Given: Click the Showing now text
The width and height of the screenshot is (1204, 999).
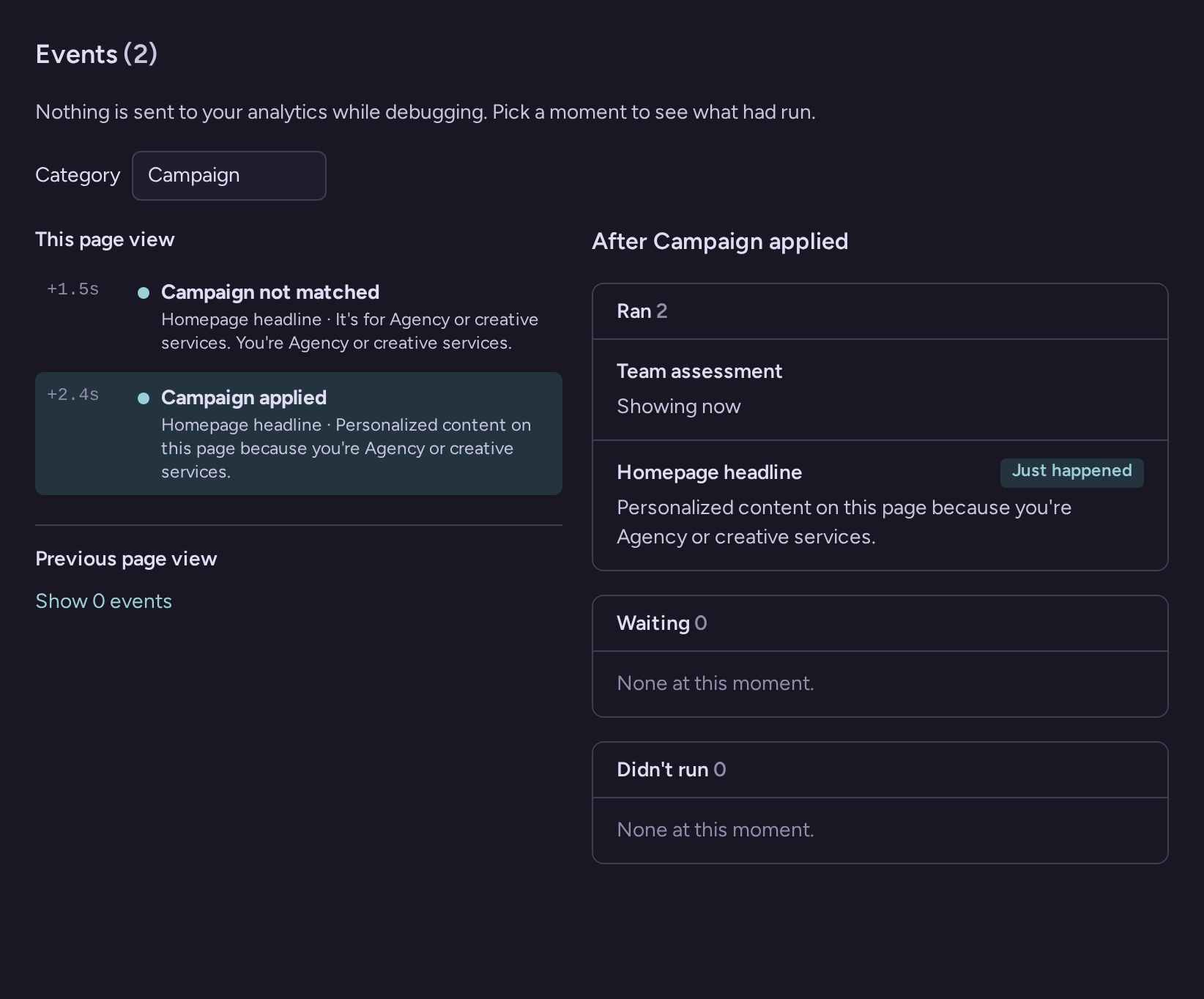Looking at the screenshot, I should [678, 406].
